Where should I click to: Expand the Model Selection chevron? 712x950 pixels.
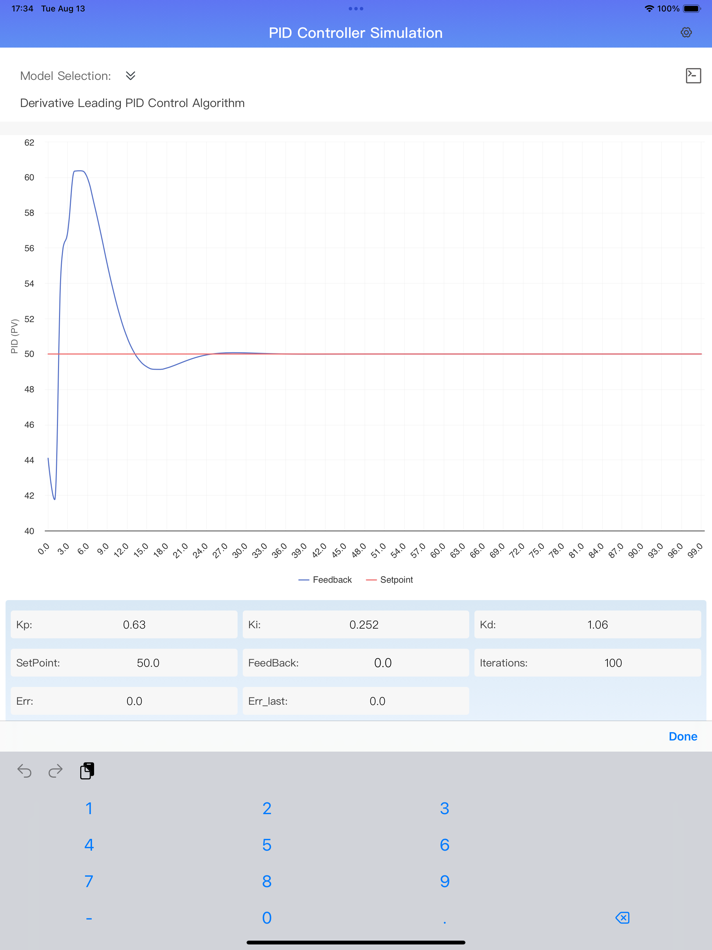(x=130, y=76)
